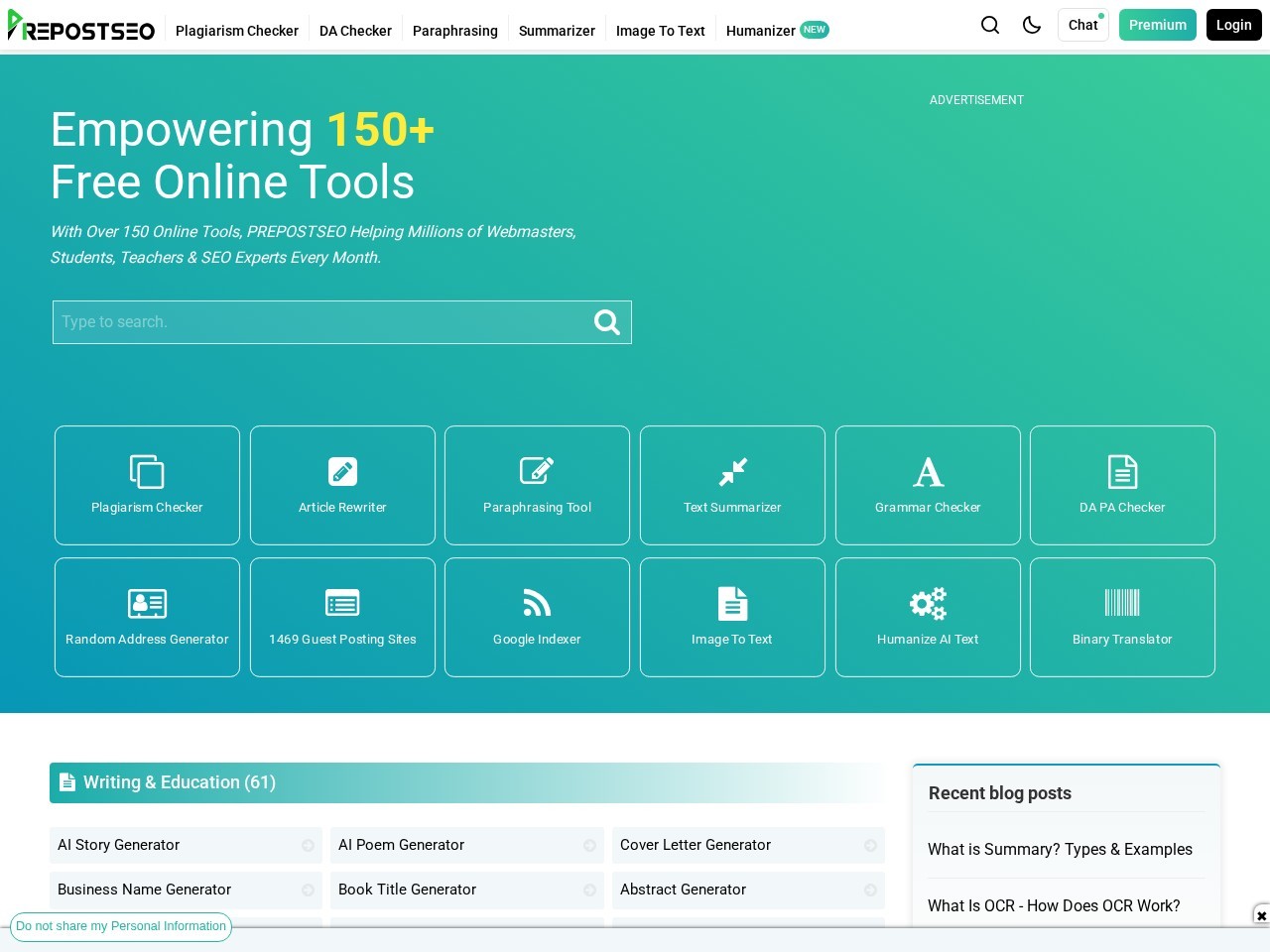Select Summarizer in the navigation bar
This screenshot has height=952, width=1270.
(x=557, y=31)
